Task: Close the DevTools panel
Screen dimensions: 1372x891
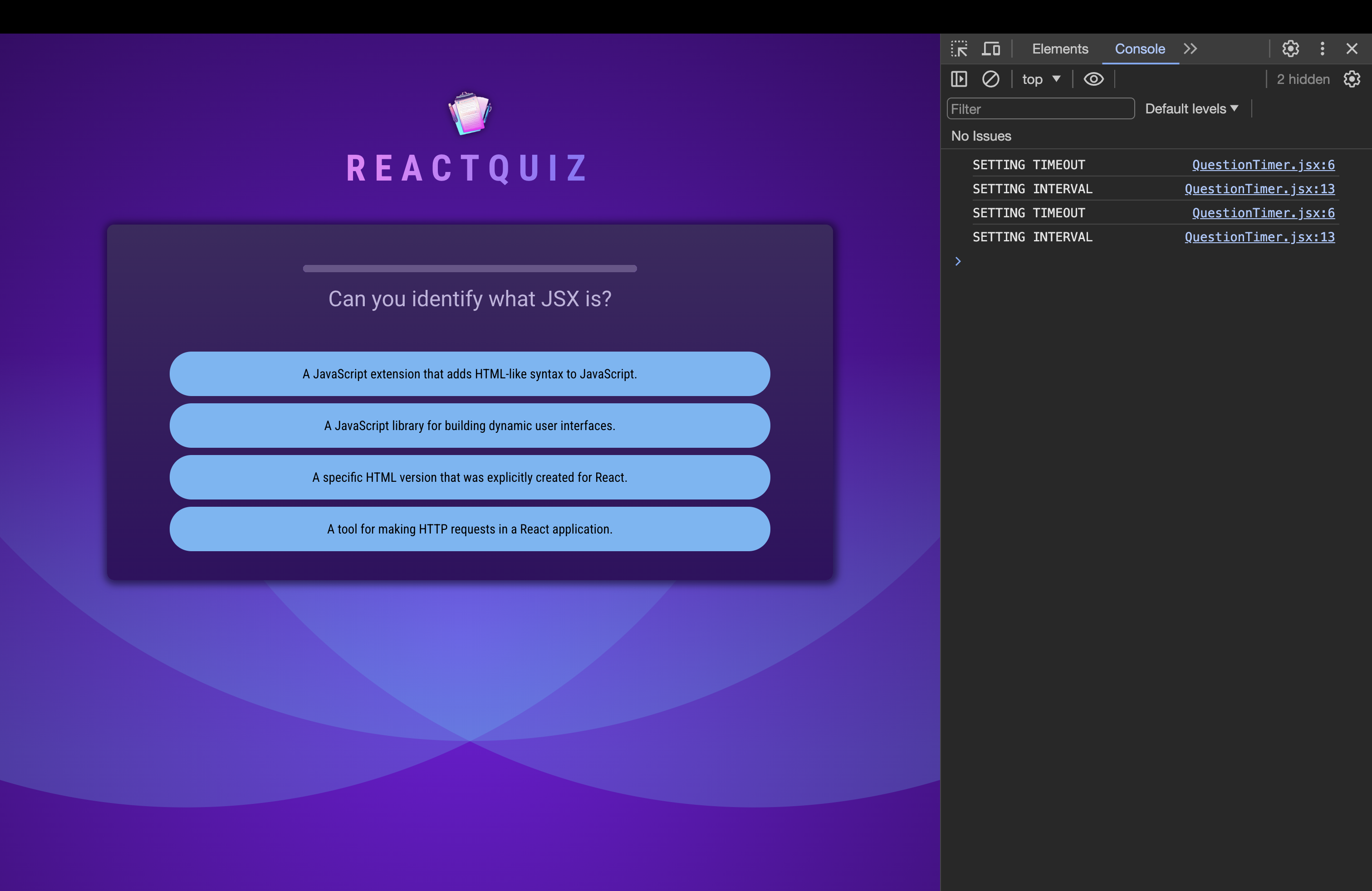Action: (x=1351, y=49)
